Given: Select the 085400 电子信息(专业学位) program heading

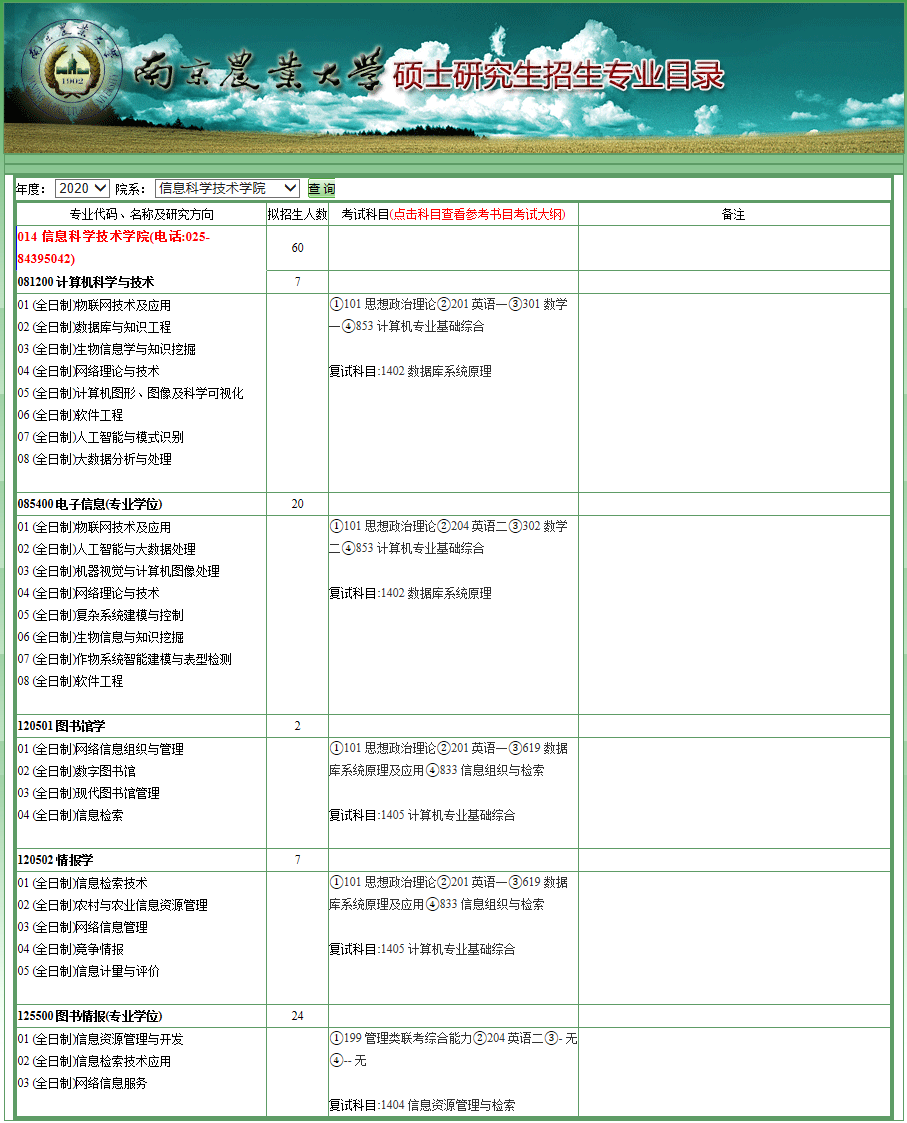Looking at the screenshot, I should click(x=90, y=504).
